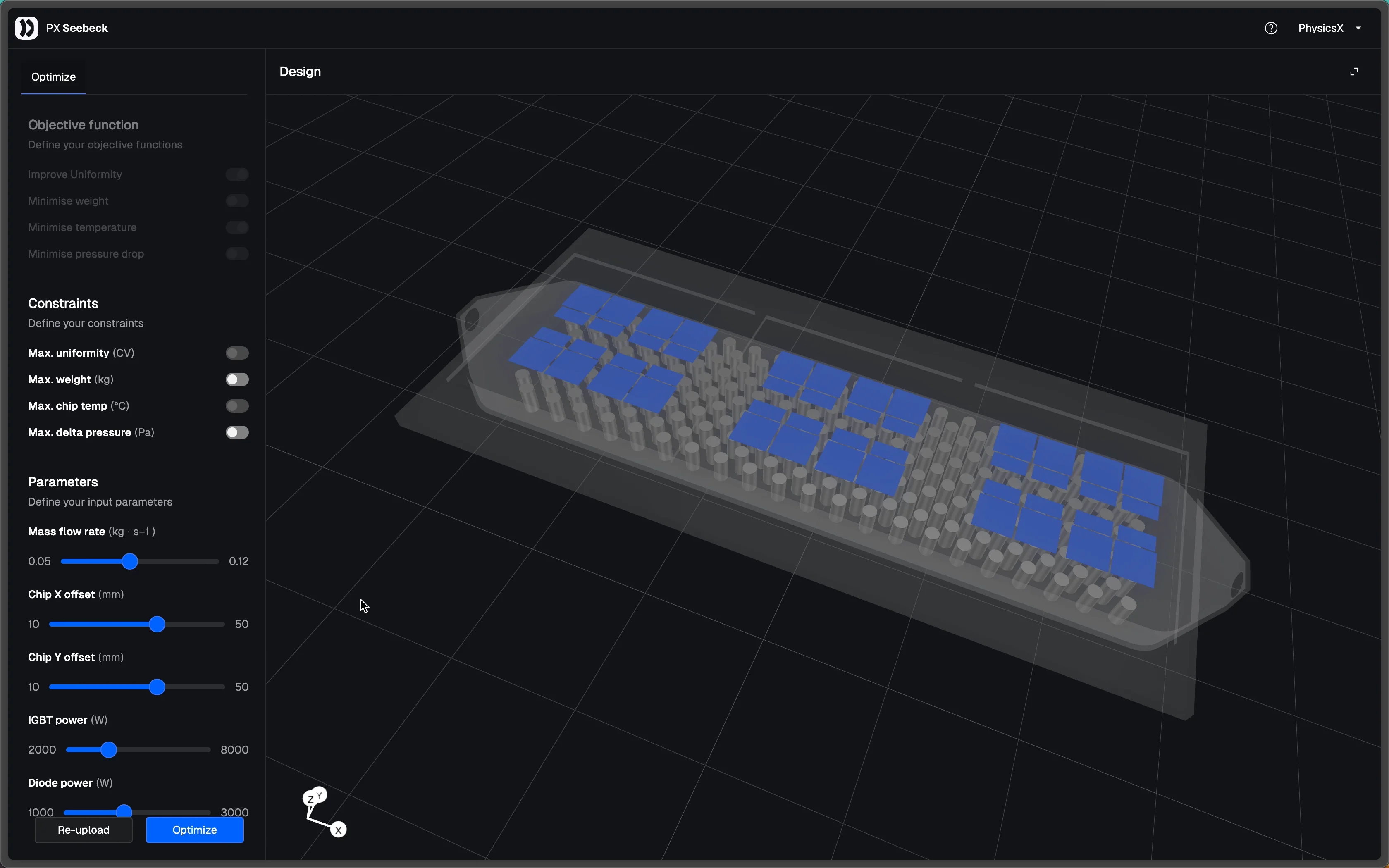Viewport: 1389px width, 868px height.
Task: Select the Optimize tab
Action: [53, 77]
